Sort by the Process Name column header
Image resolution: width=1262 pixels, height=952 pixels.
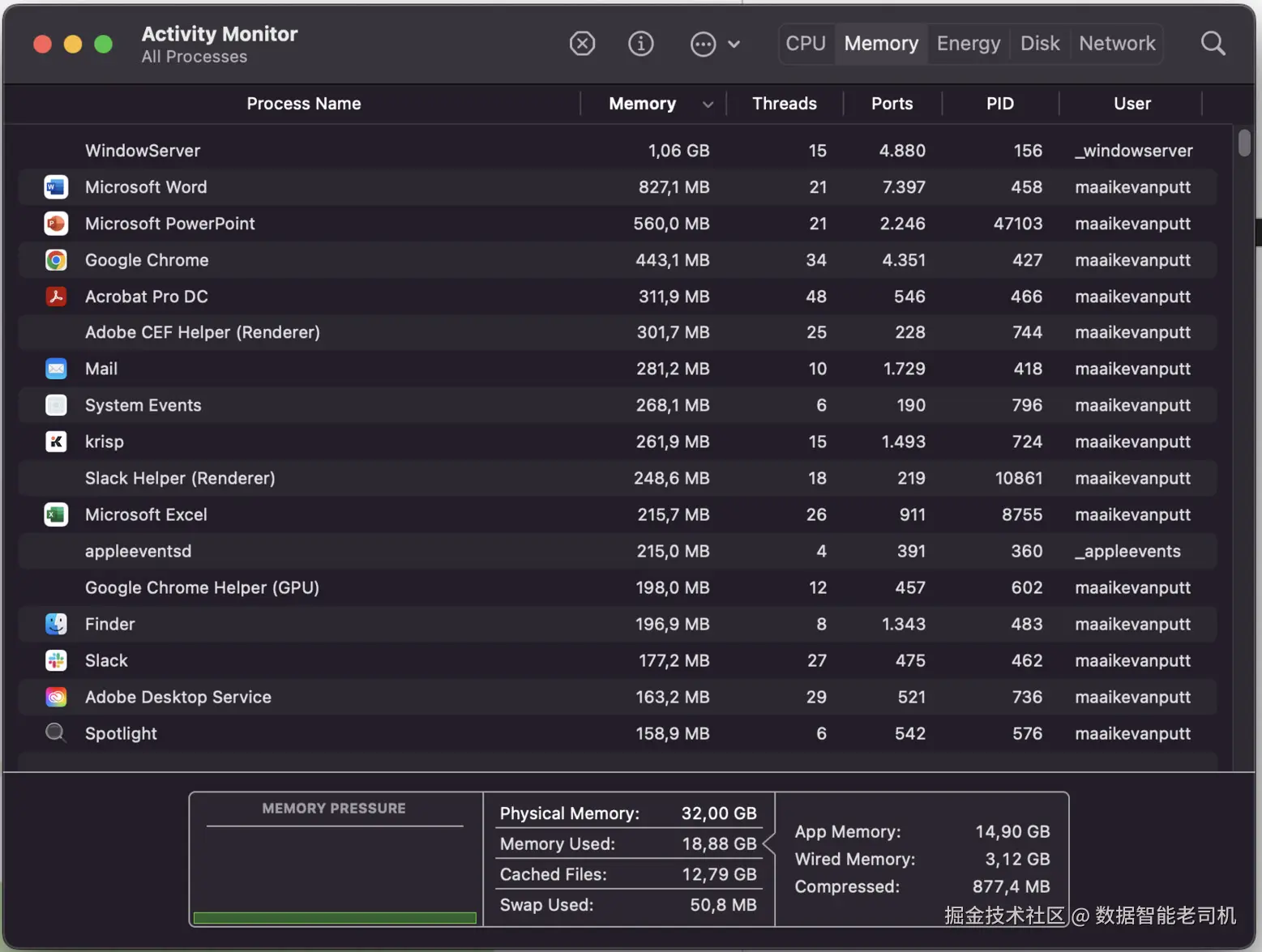pyautogui.click(x=304, y=104)
